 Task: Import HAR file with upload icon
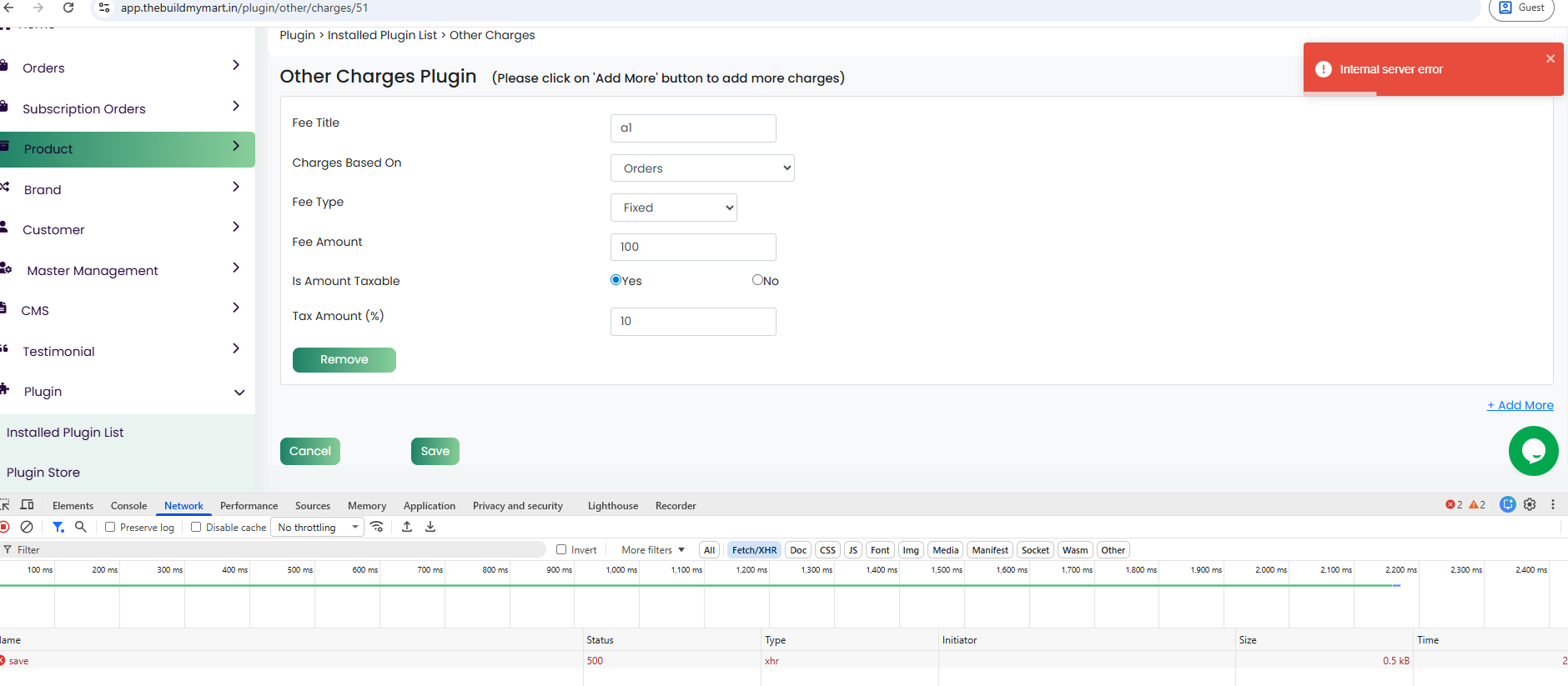[x=407, y=527]
